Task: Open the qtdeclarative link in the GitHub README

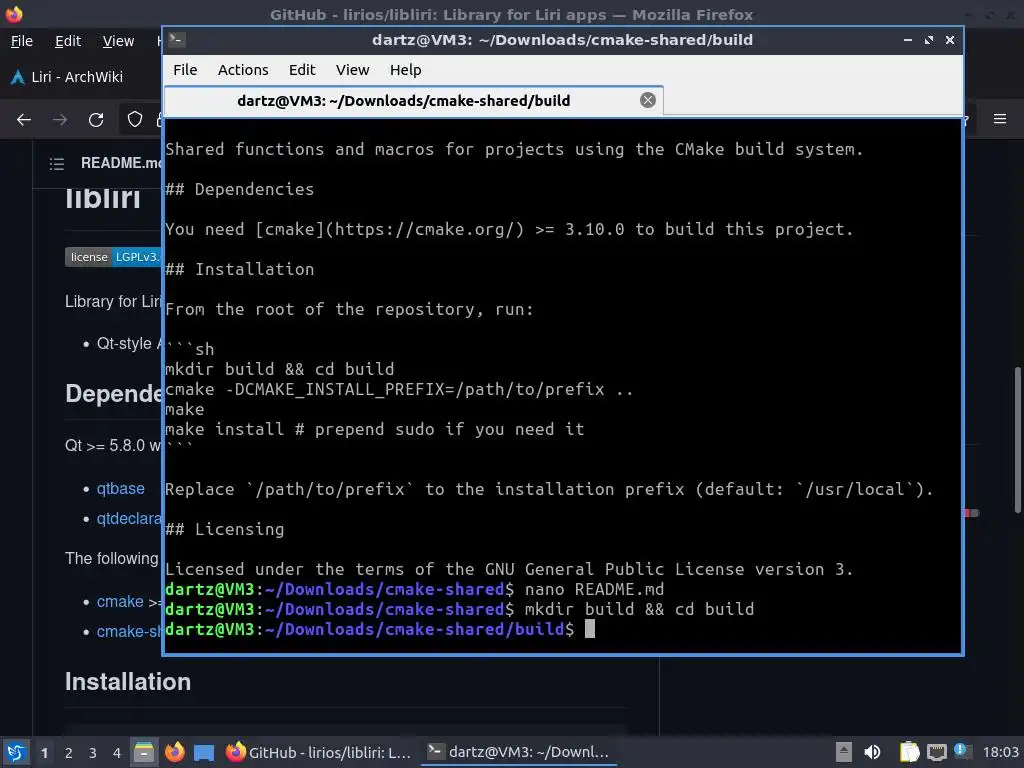Action: [129, 519]
